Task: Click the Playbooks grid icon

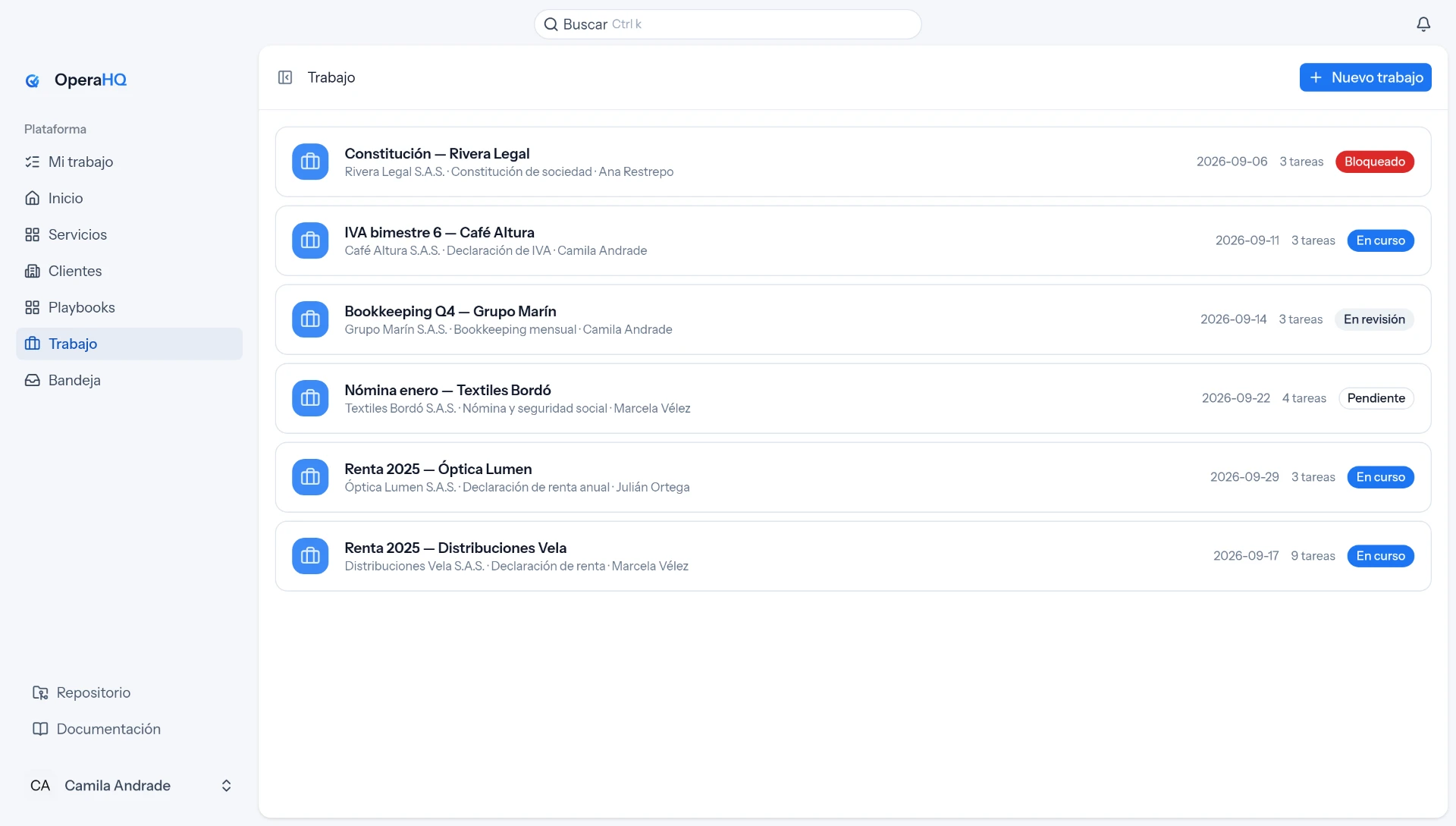Action: [x=32, y=307]
